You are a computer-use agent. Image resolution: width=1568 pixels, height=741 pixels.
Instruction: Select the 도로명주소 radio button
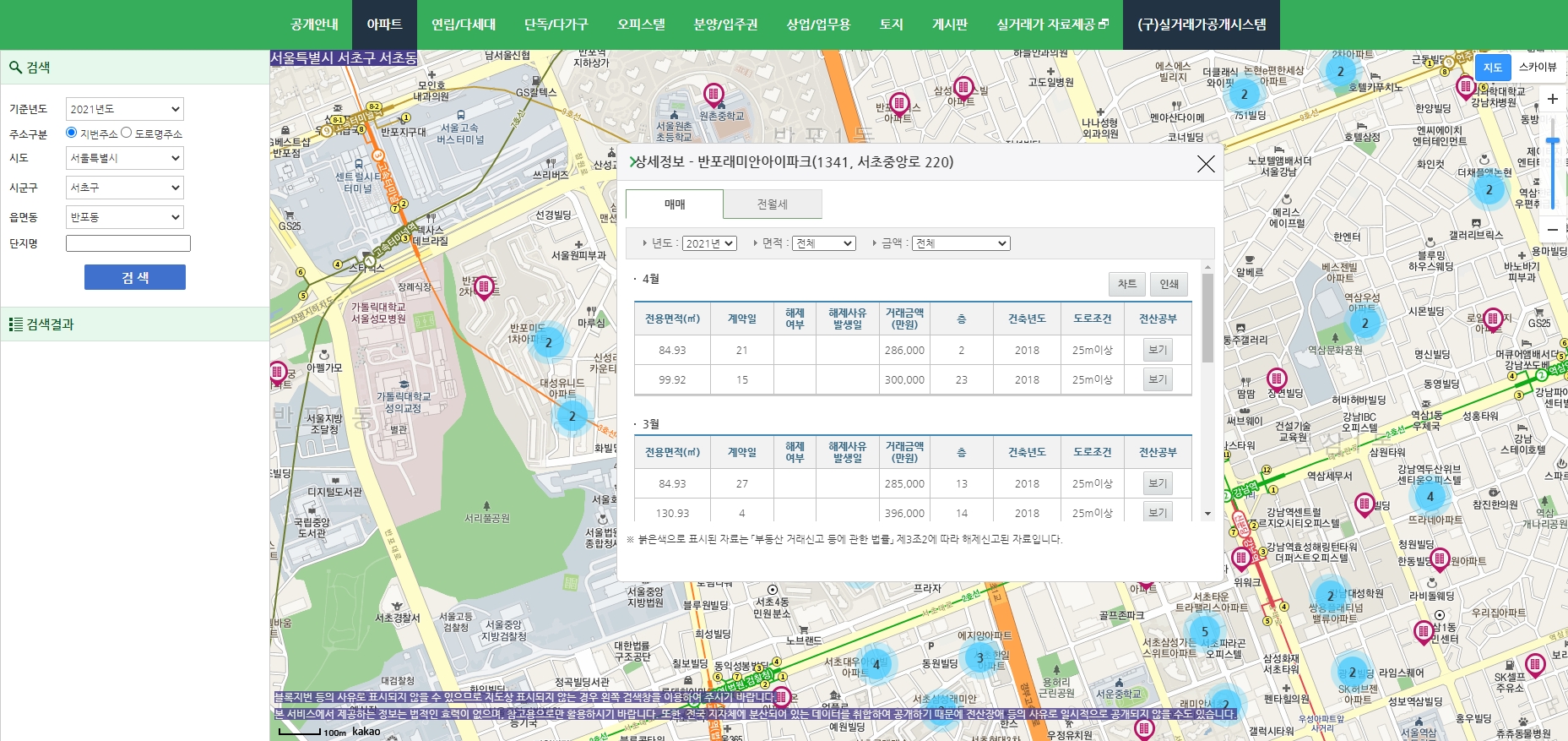click(x=127, y=133)
